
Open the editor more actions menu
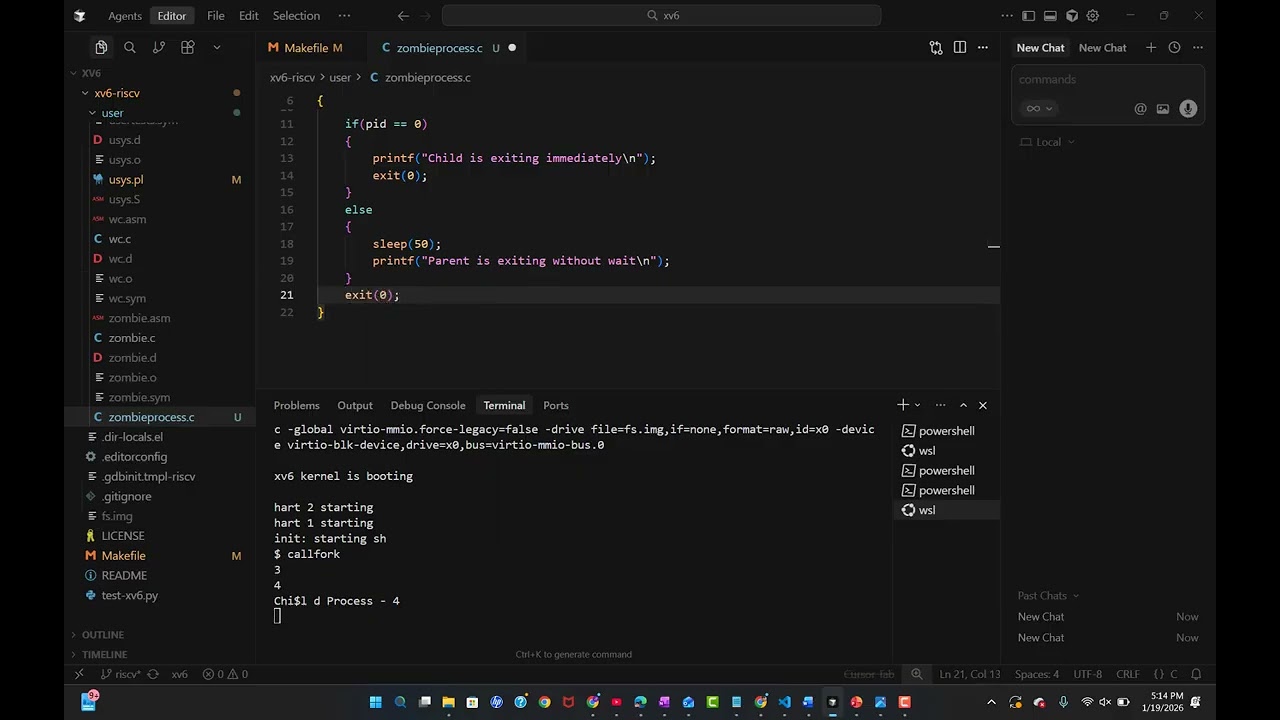pos(983,47)
